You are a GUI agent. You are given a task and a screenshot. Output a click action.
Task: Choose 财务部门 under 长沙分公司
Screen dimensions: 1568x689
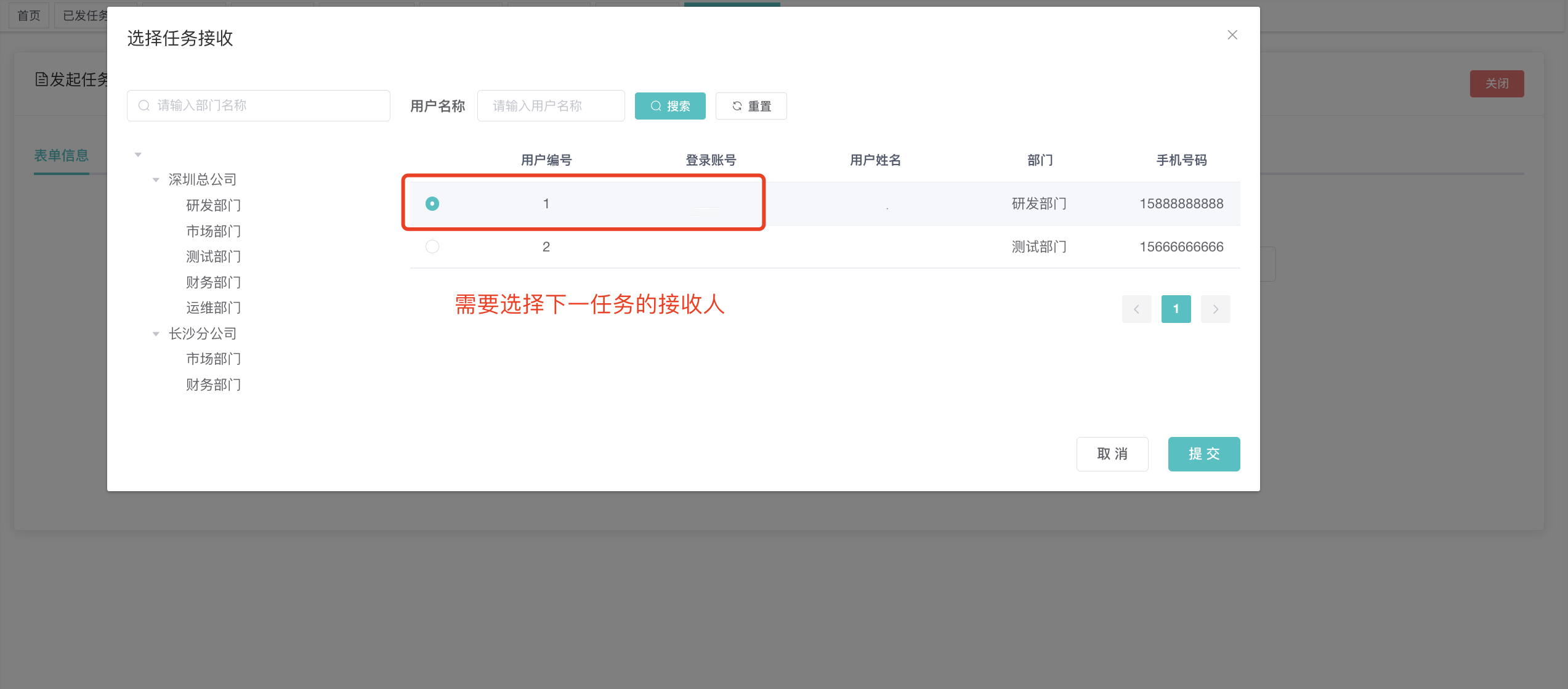point(213,385)
